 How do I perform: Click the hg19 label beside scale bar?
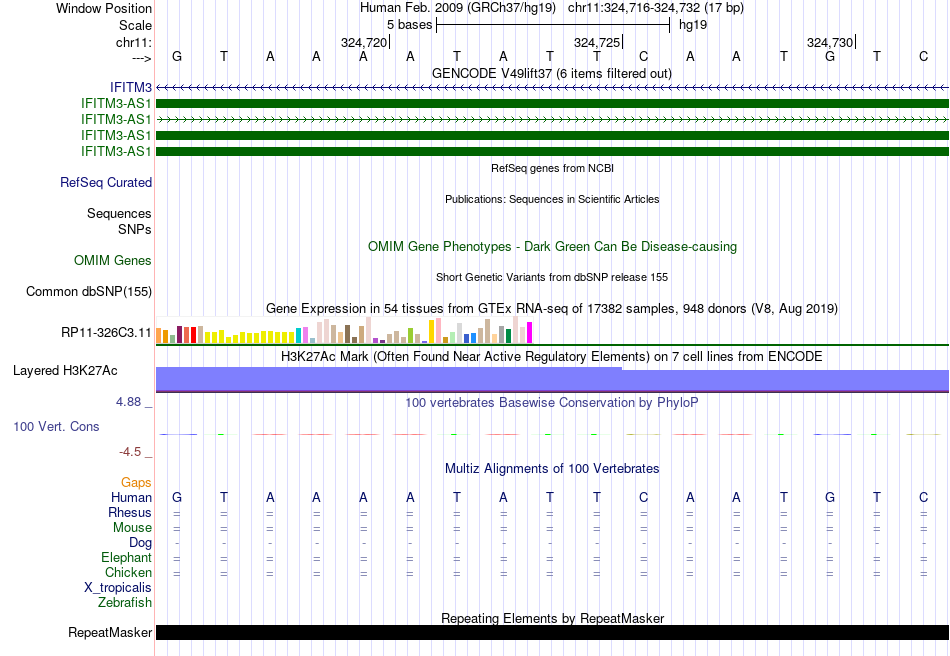[x=693, y=25]
